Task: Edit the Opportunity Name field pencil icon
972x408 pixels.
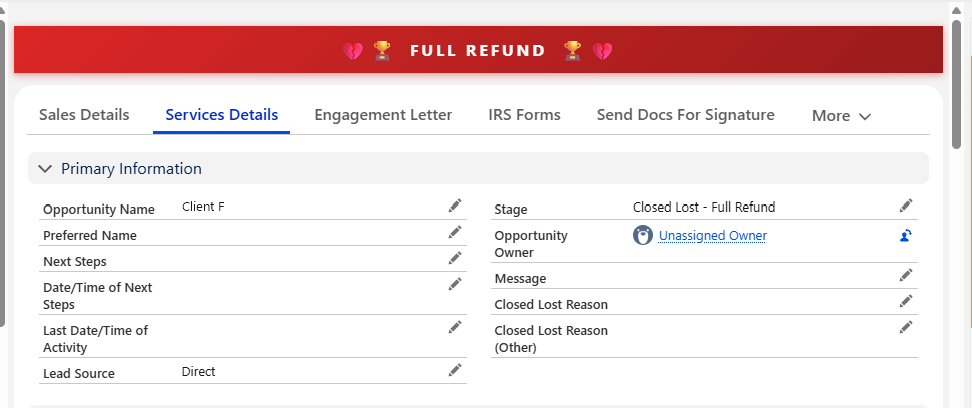Action: point(455,206)
